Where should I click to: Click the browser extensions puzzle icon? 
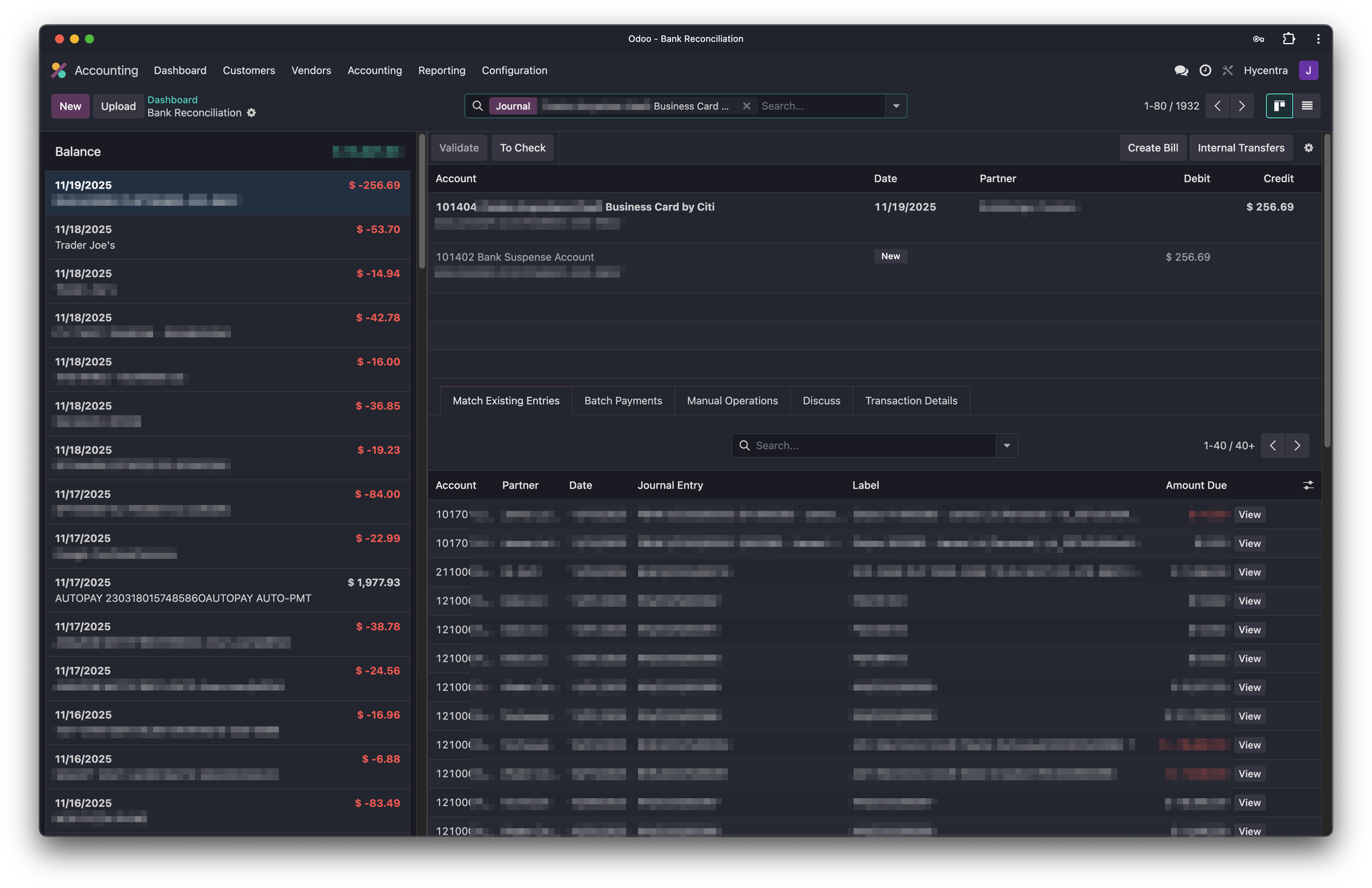click(1288, 39)
